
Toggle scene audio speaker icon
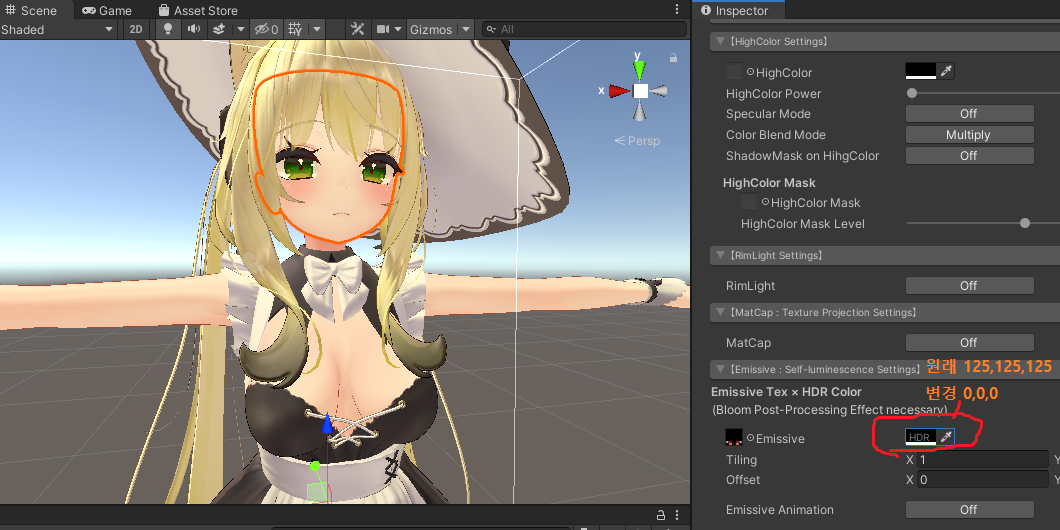pyautogui.click(x=194, y=29)
